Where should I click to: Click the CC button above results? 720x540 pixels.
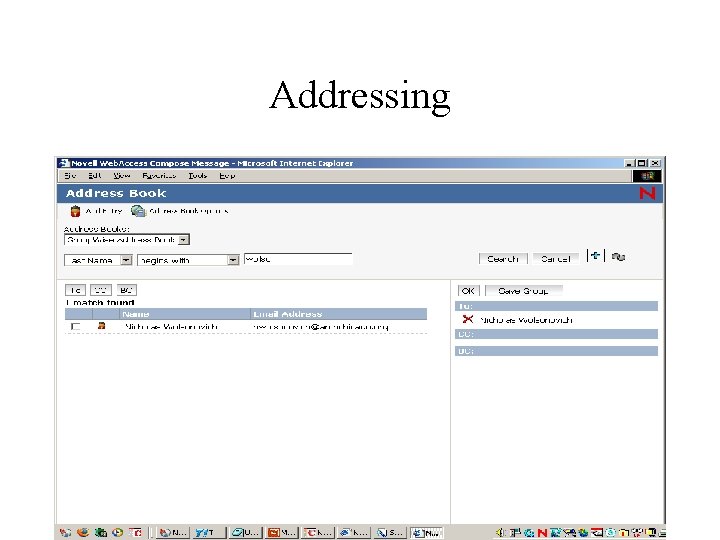[x=101, y=290]
